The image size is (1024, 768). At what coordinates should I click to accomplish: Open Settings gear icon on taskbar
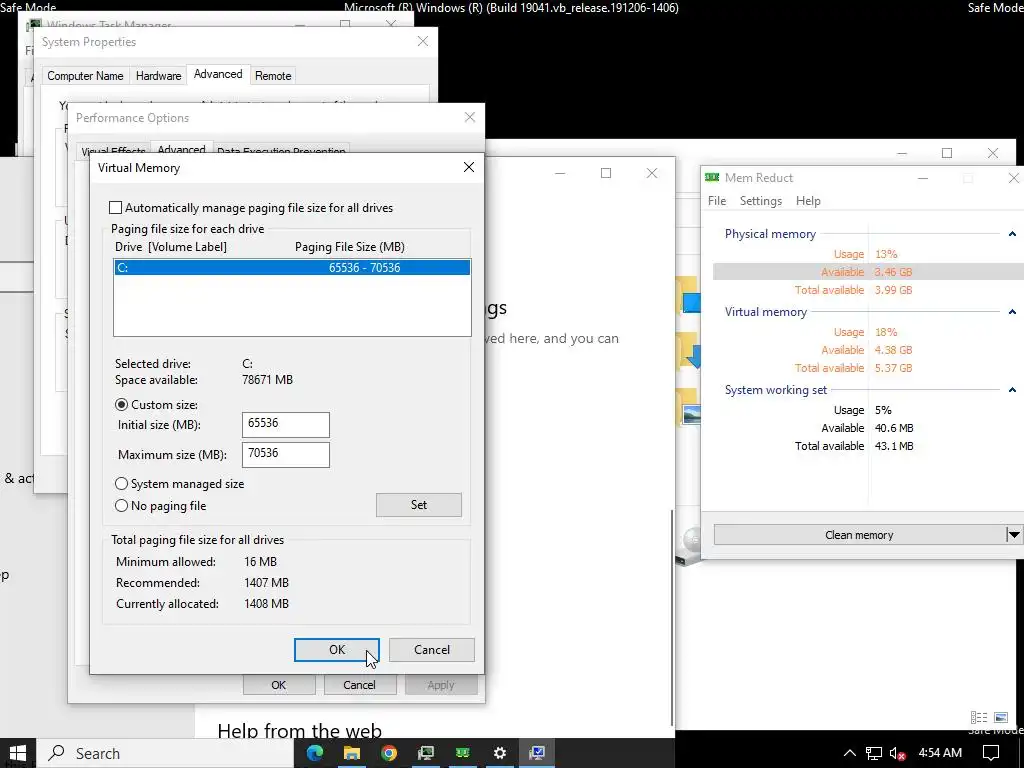pos(500,753)
